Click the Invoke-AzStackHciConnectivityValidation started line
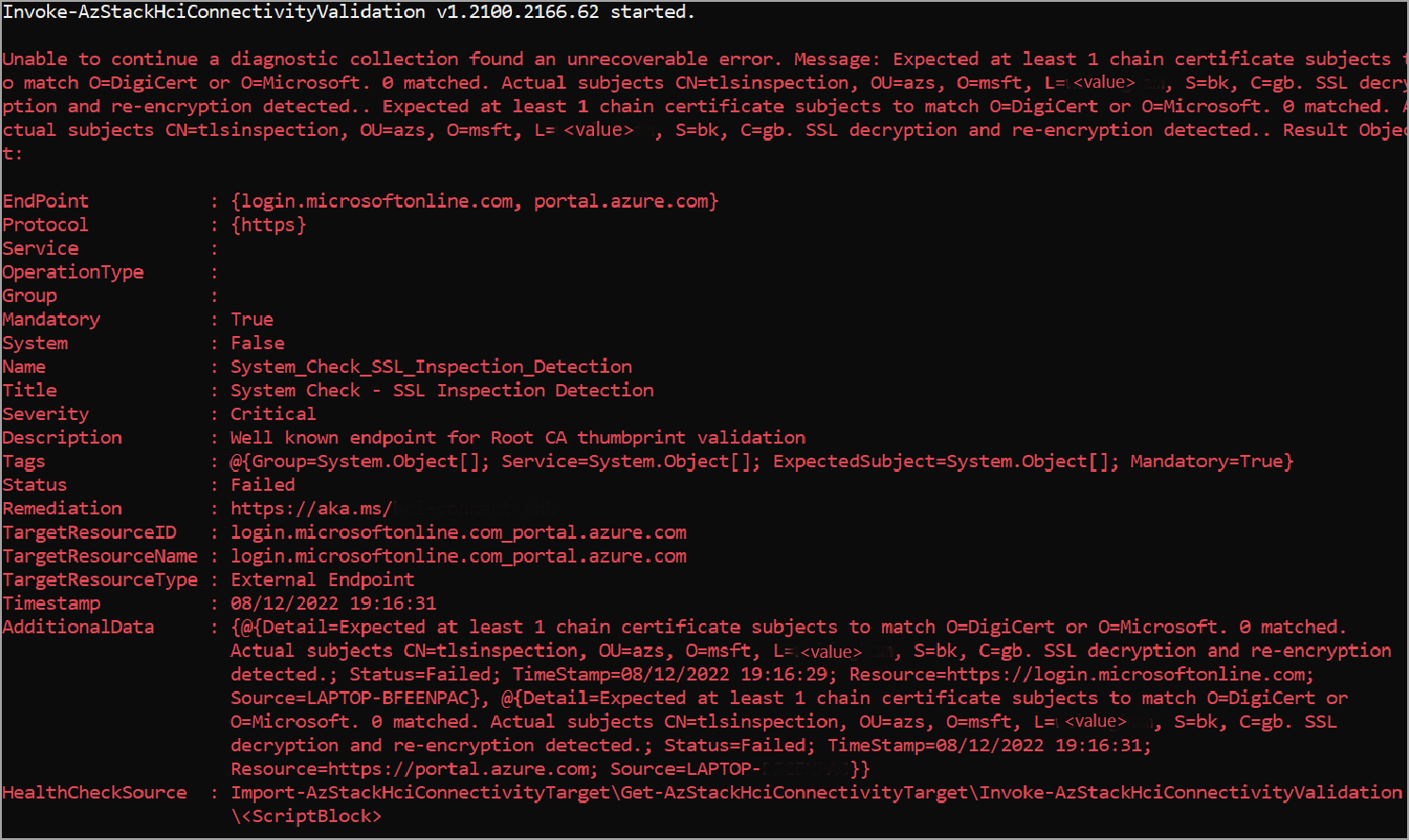 (x=348, y=12)
